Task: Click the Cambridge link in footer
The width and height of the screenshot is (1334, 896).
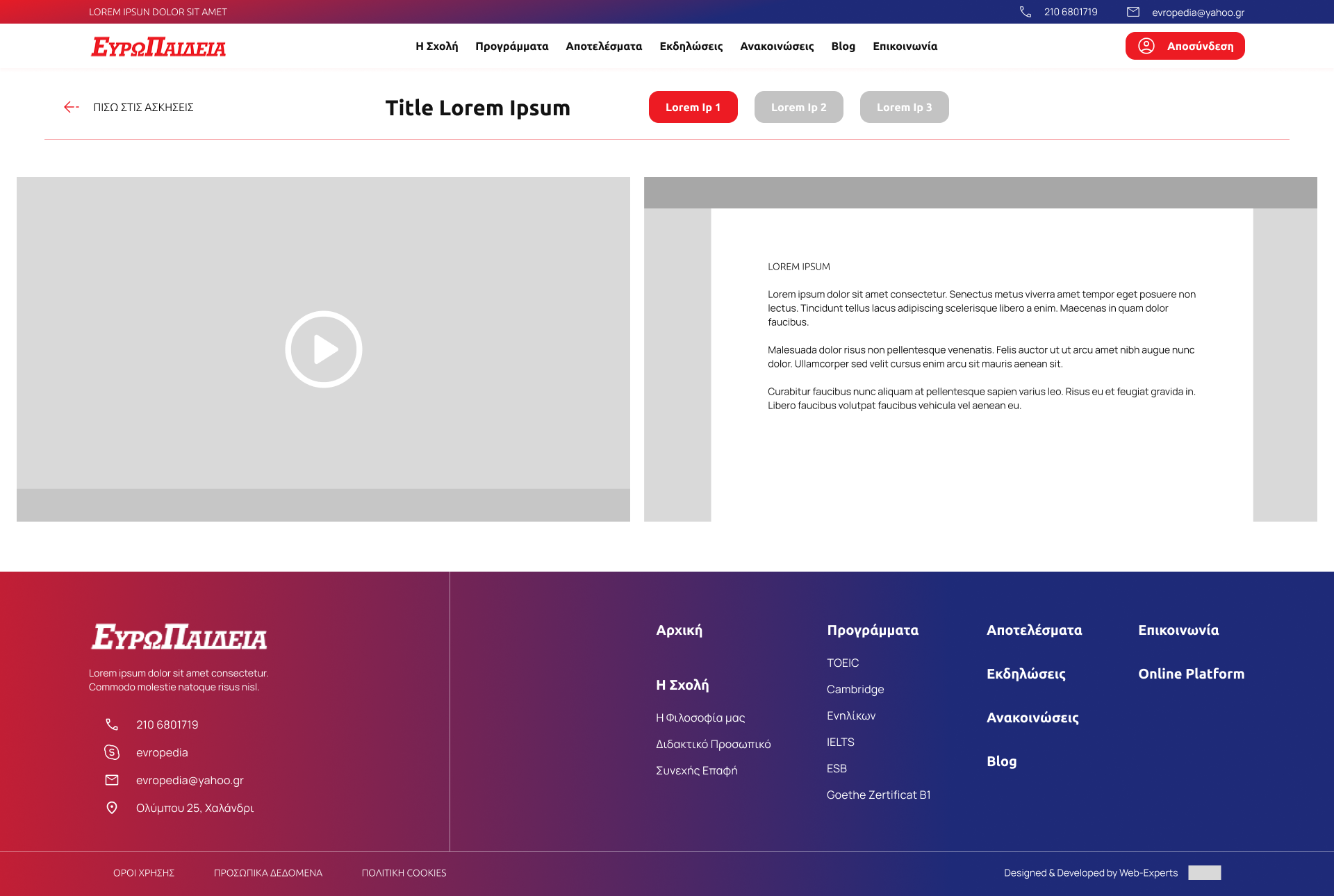Action: 855,689
